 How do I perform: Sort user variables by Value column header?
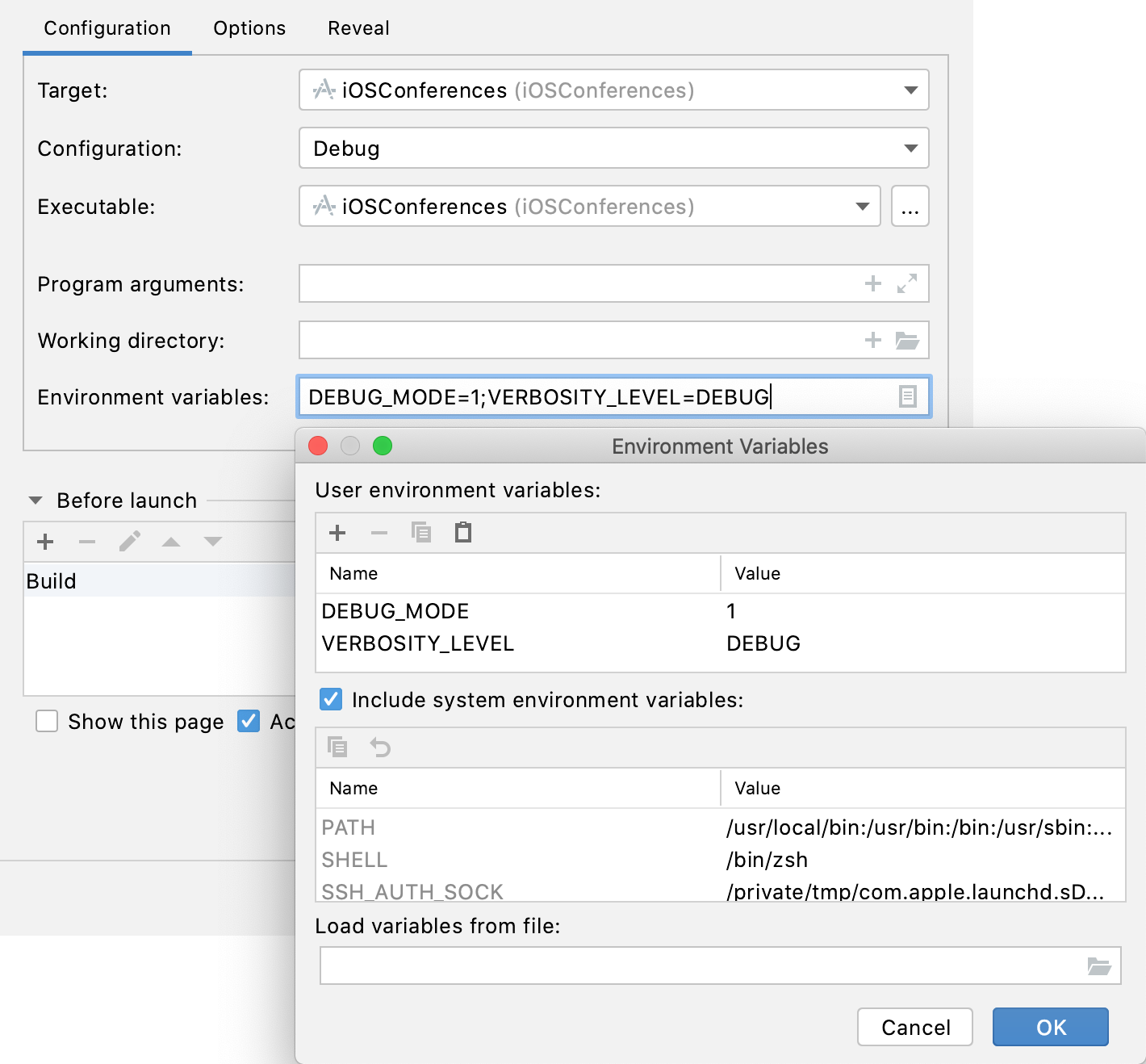click(x=922, y=573)
